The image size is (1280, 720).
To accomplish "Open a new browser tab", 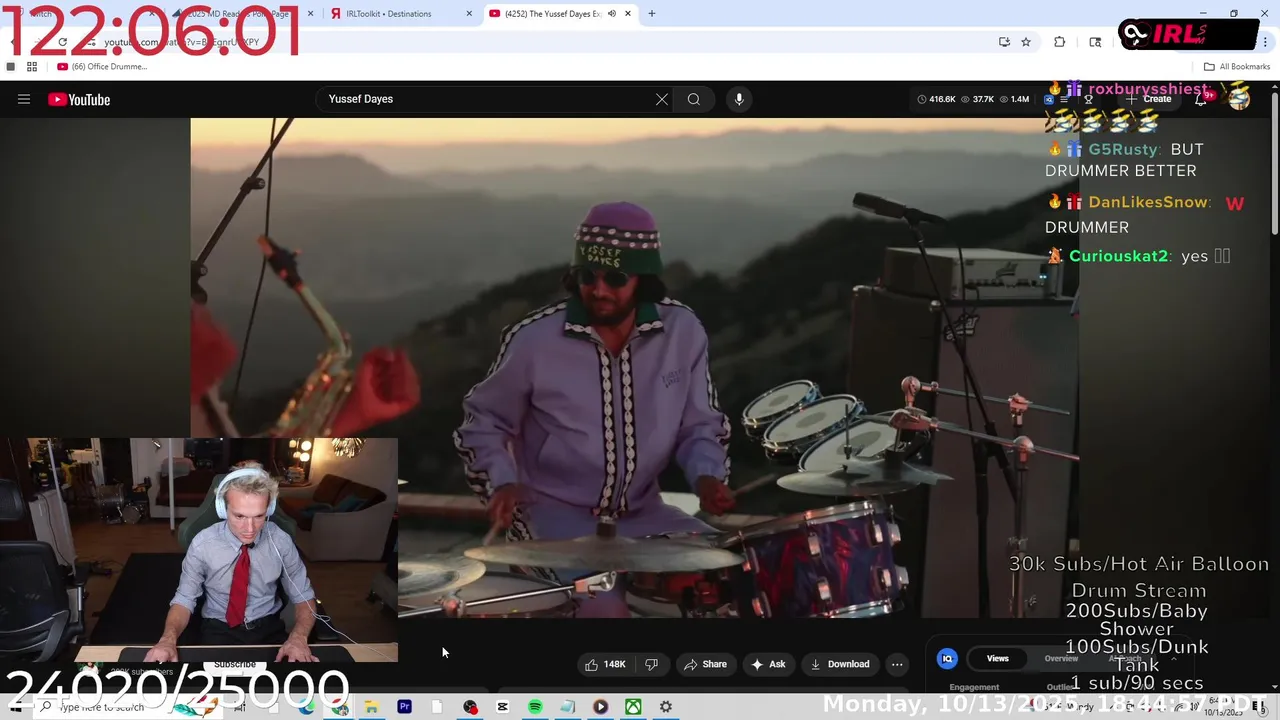I will [652, 14].
